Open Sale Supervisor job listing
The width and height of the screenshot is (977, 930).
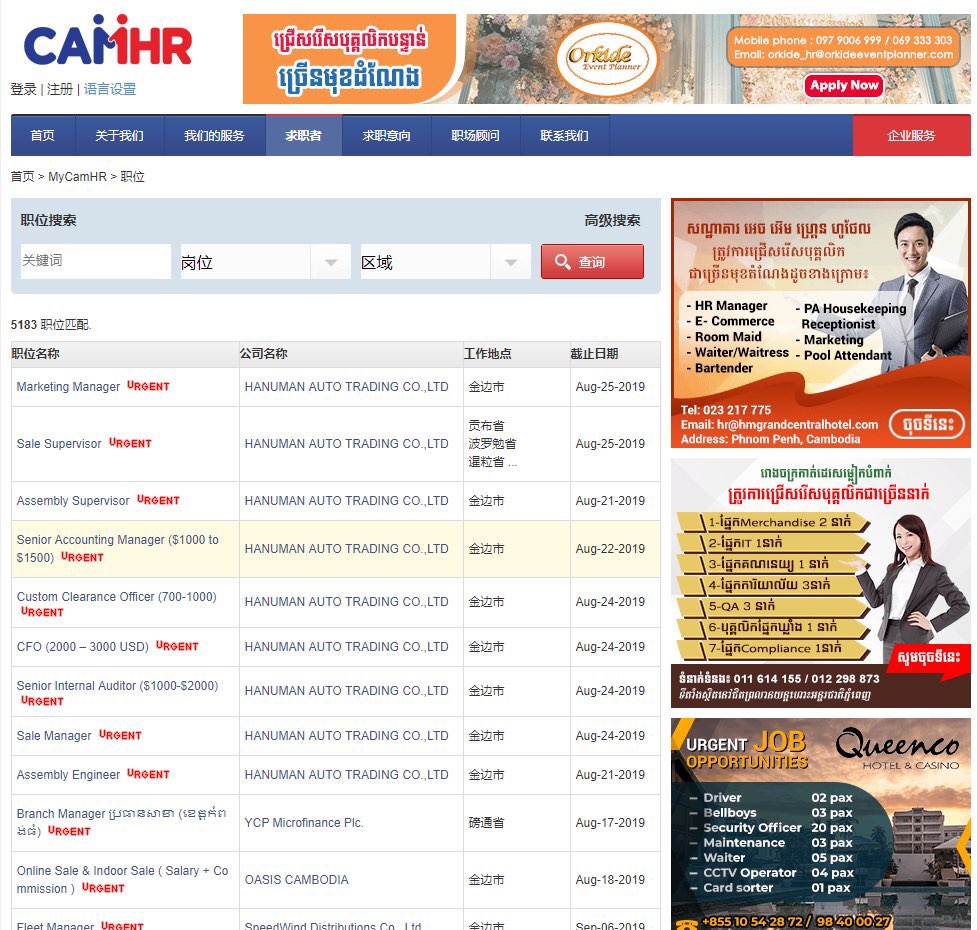pyautogui.click(x=59, y=444)
